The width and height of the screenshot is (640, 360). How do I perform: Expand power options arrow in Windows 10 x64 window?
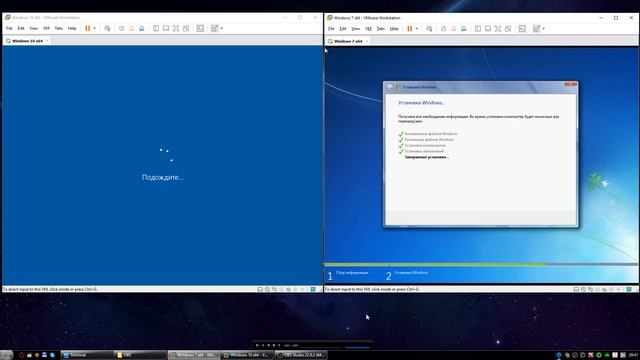coord(95,29)
